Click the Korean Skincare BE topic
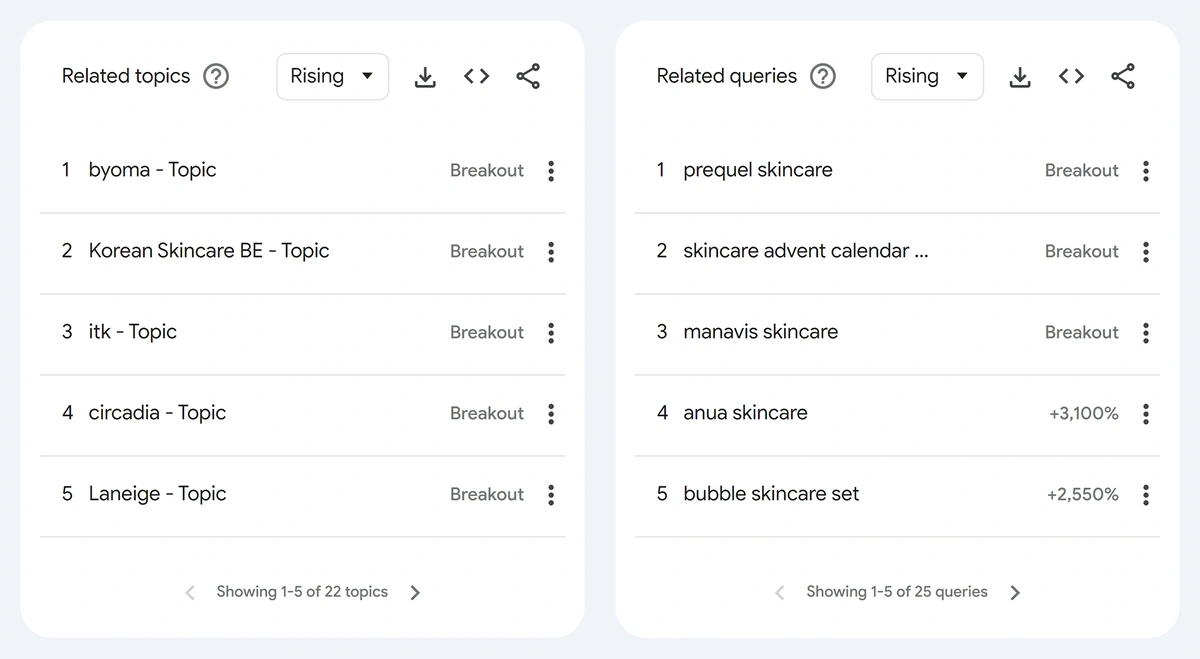1200x659 pixels. 208,251
